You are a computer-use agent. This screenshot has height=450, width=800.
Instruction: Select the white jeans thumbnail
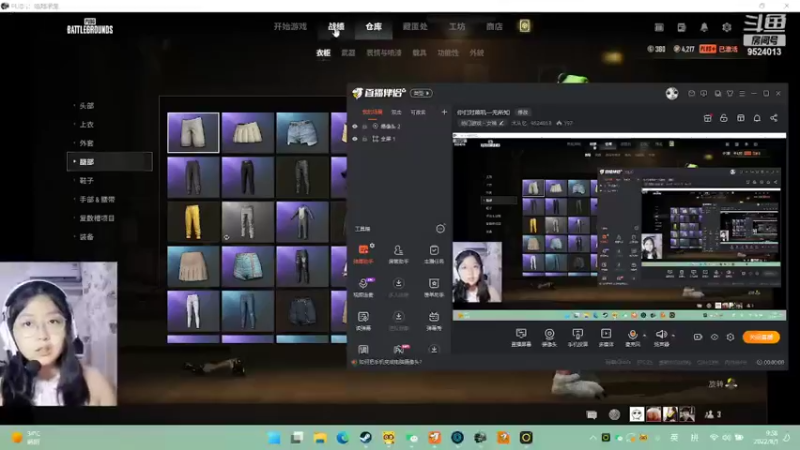193,311
